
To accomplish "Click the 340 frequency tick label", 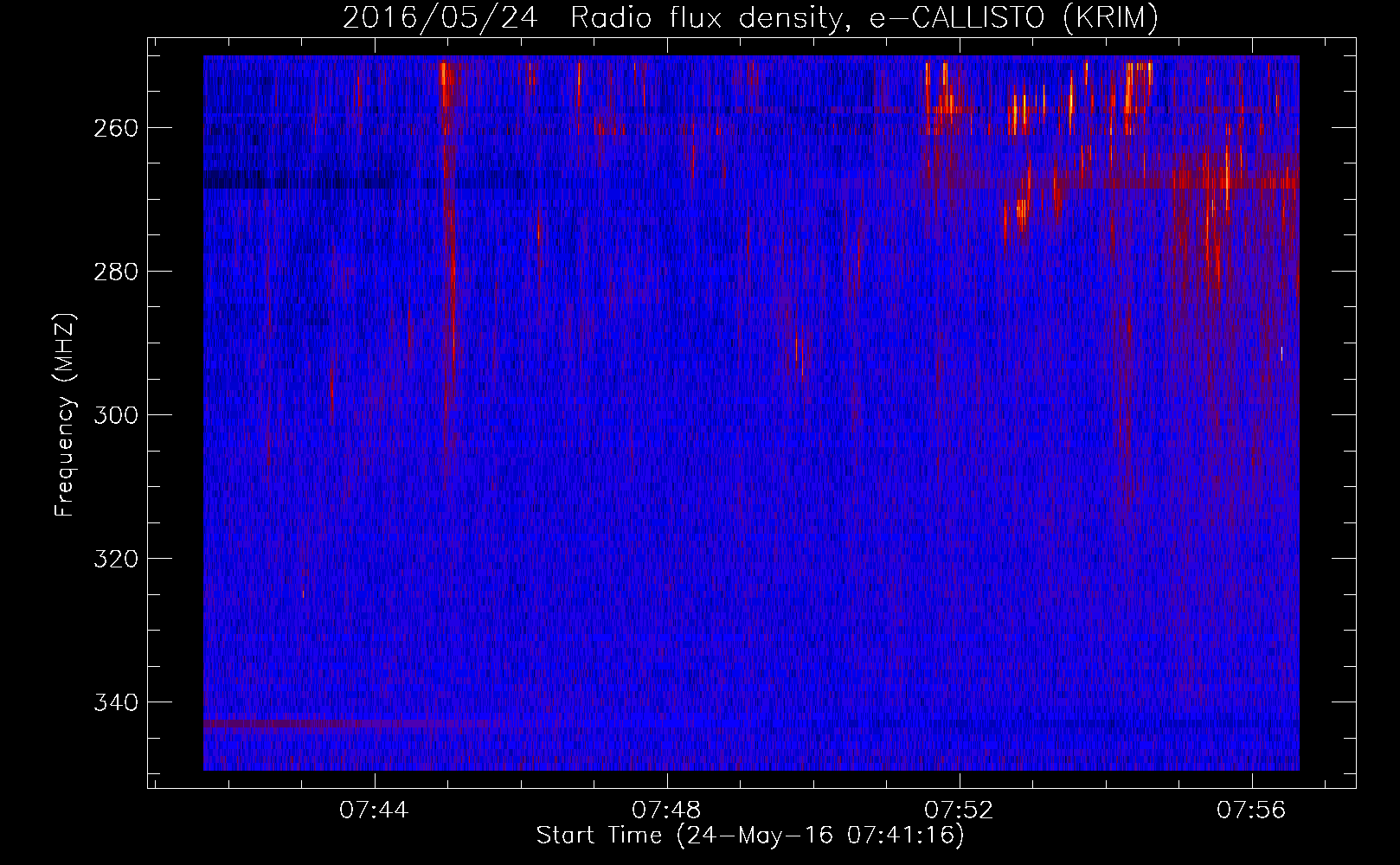I will [115, 702].
